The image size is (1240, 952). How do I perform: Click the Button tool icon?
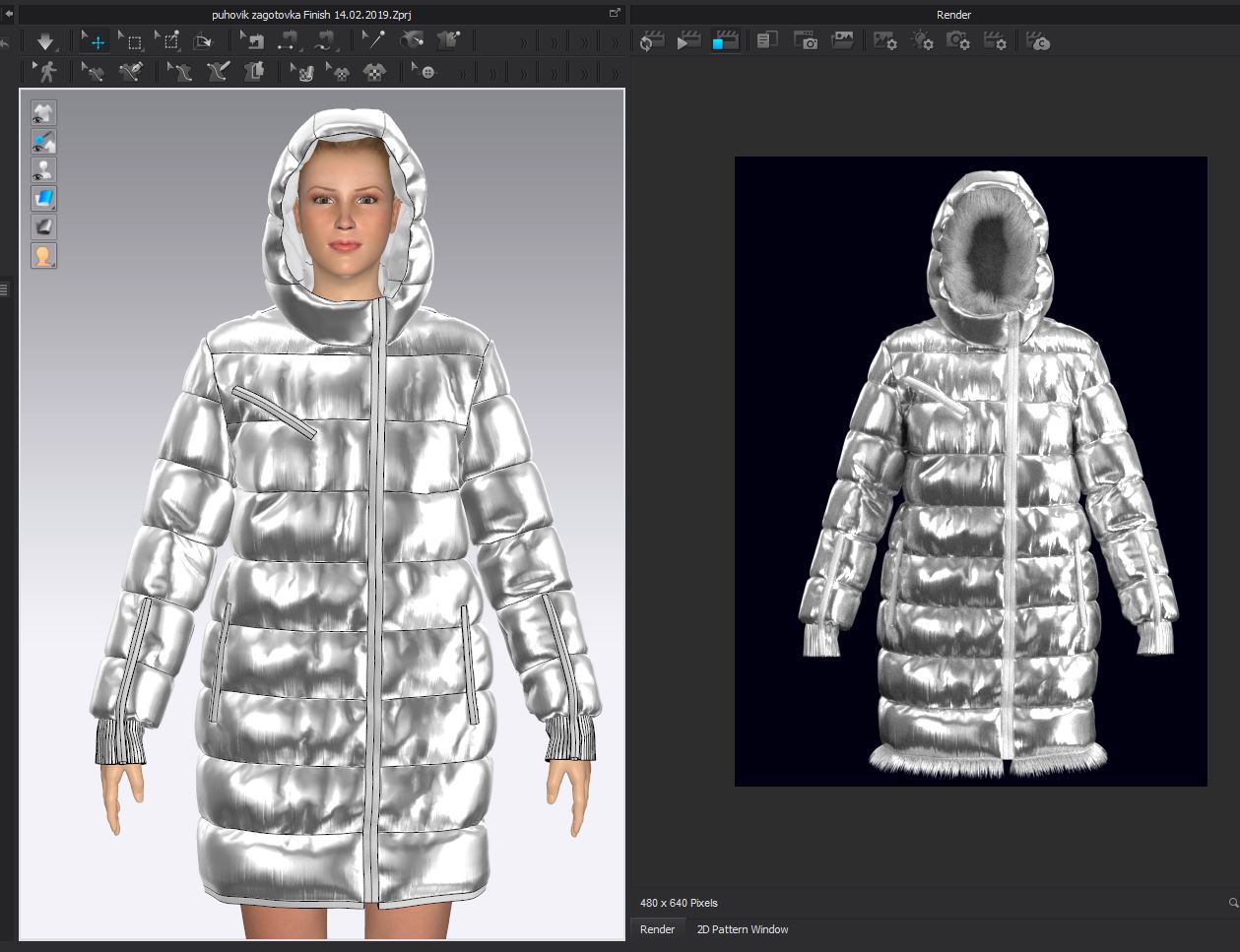tap(425, 72)
